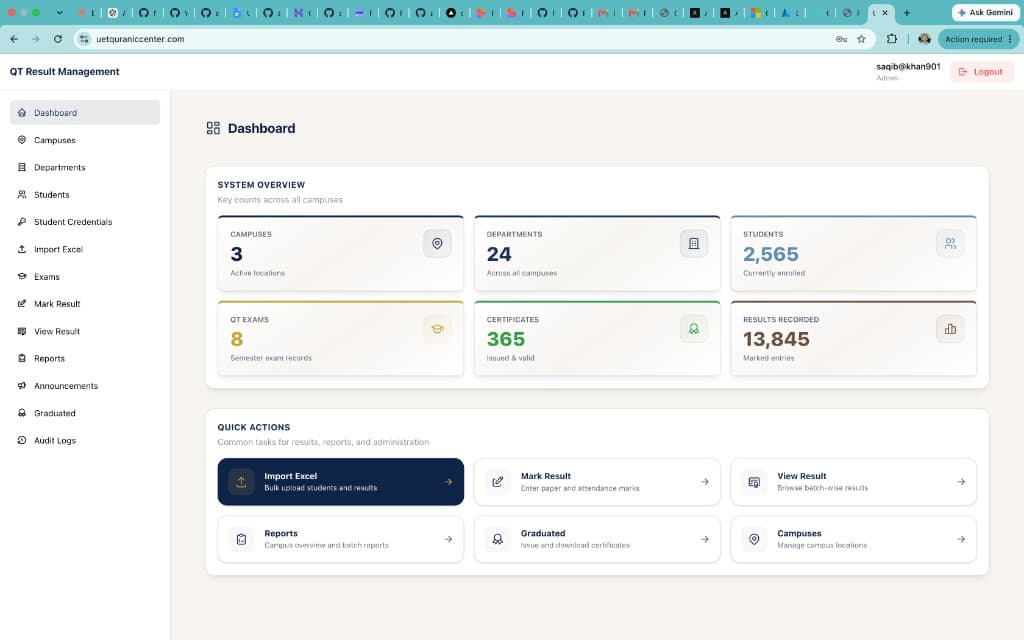
Task: Click the bar chart icon on Results Recorded card
Action: point(950,329)
